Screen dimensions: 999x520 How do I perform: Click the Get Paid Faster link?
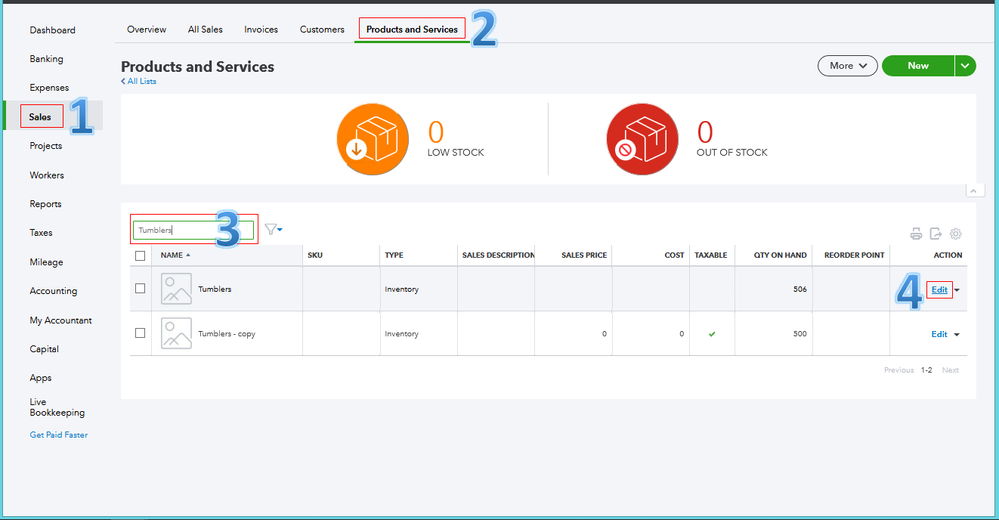pyautogui.click(x=59, y=435)
